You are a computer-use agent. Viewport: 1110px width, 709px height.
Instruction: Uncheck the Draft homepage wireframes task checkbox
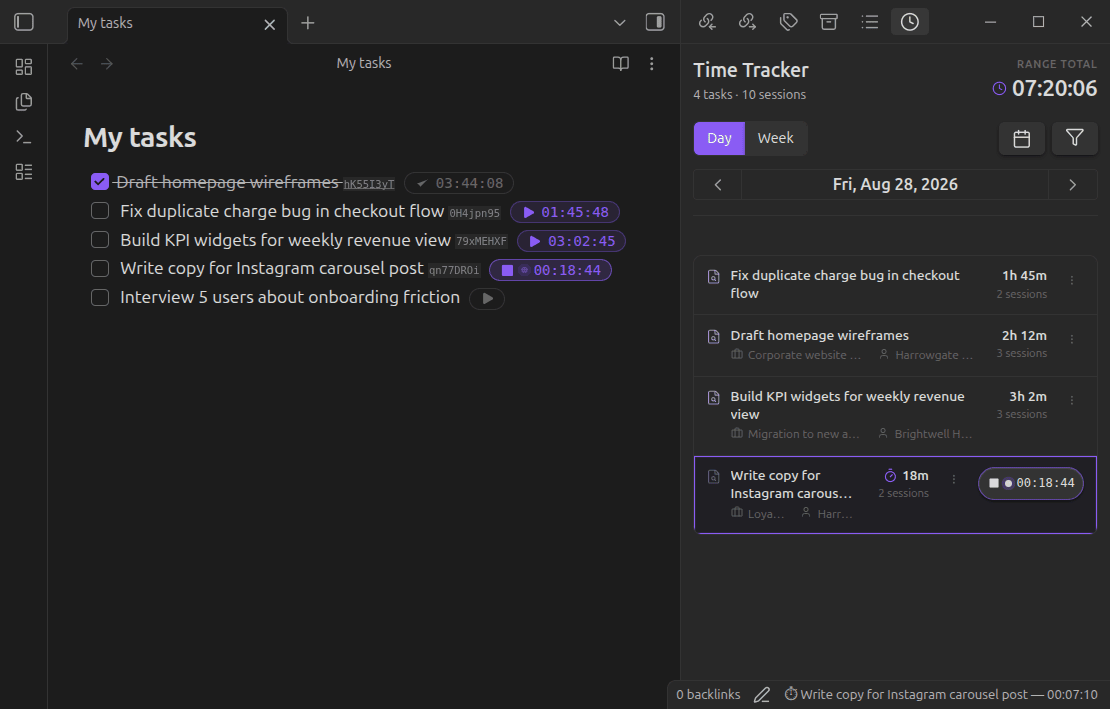click(100, 182)
